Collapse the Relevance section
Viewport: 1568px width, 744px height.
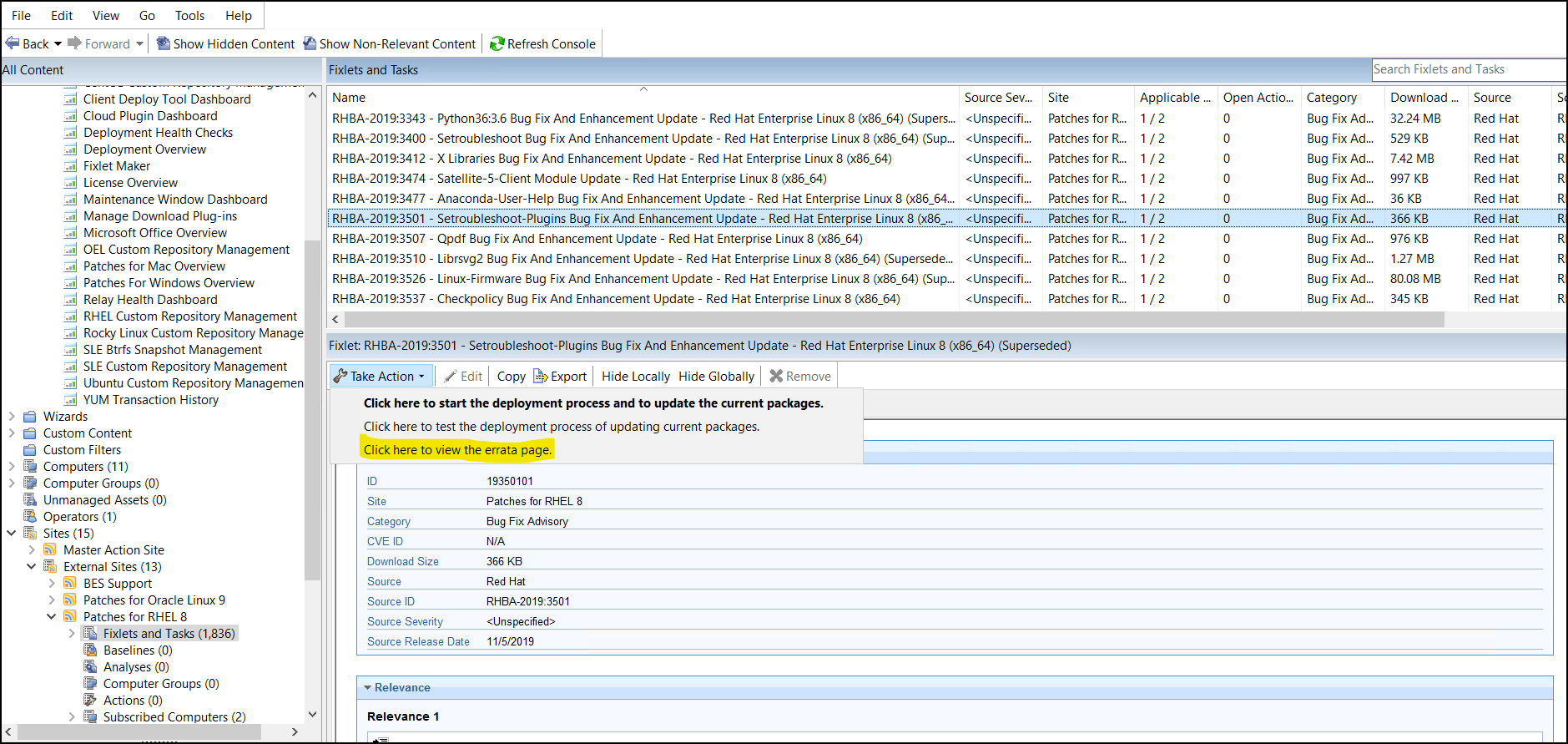coord(367,688)
